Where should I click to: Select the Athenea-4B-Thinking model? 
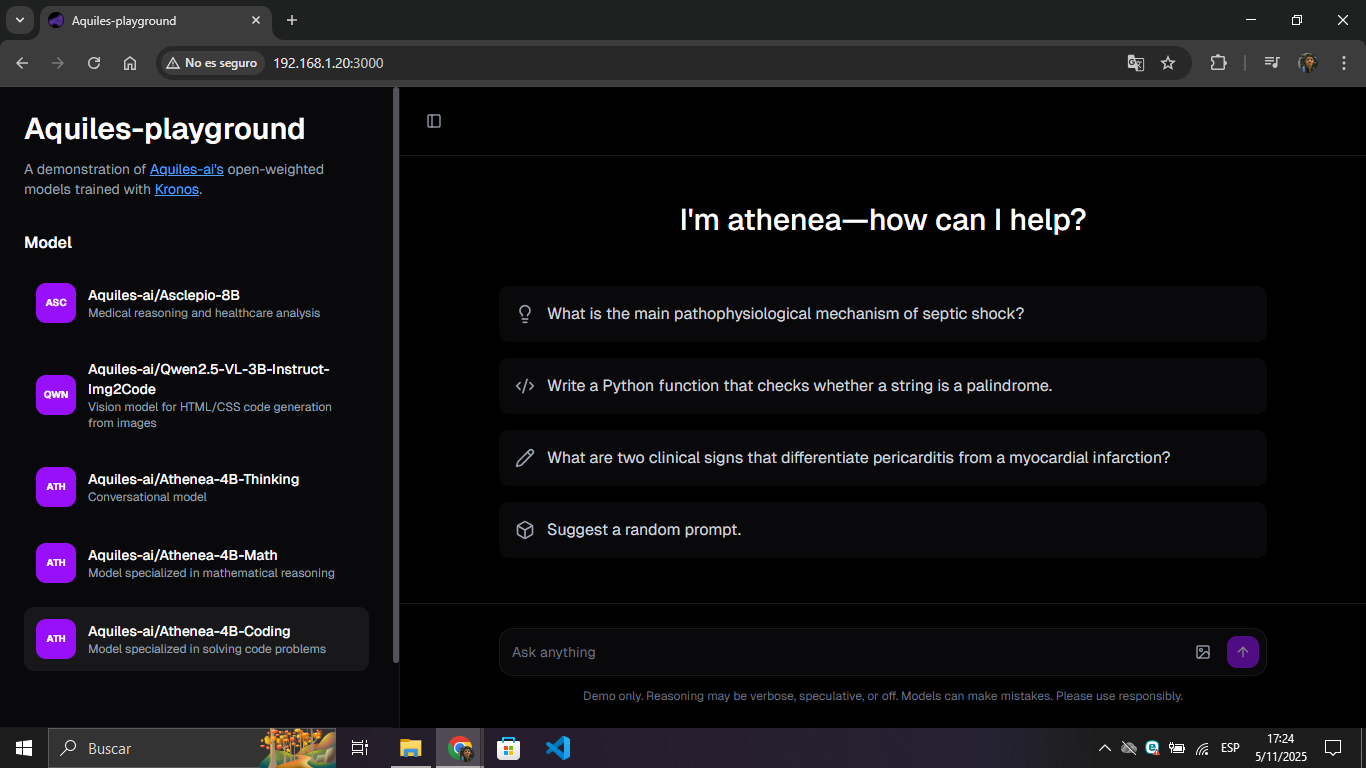tap(196, 487)
